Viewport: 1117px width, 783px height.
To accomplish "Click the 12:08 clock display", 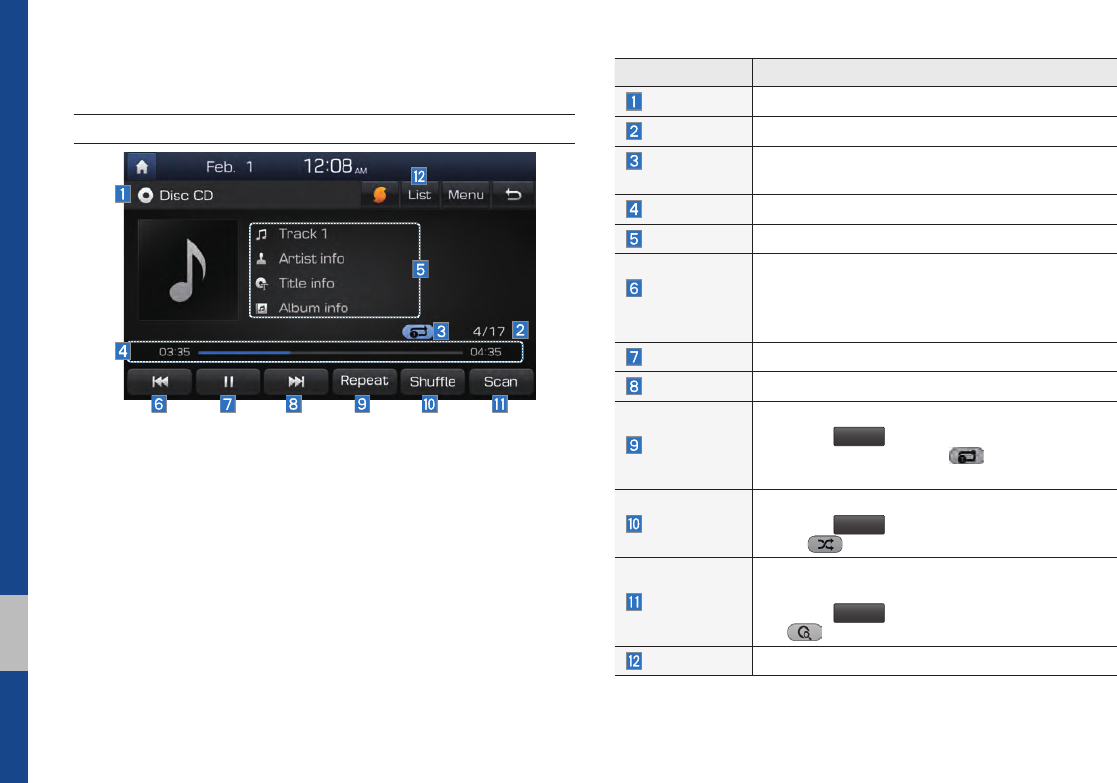I will (x=335, y=167).
